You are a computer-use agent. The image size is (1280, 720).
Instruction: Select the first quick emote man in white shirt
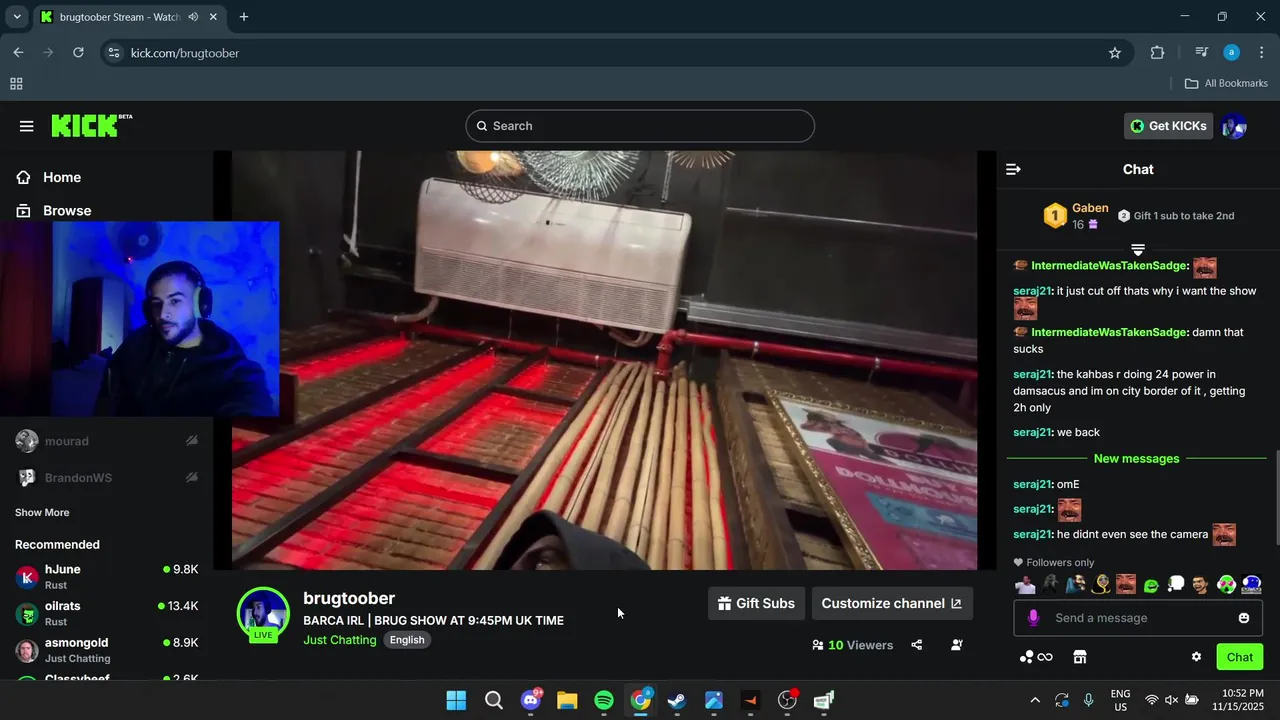pos(1025,584)
